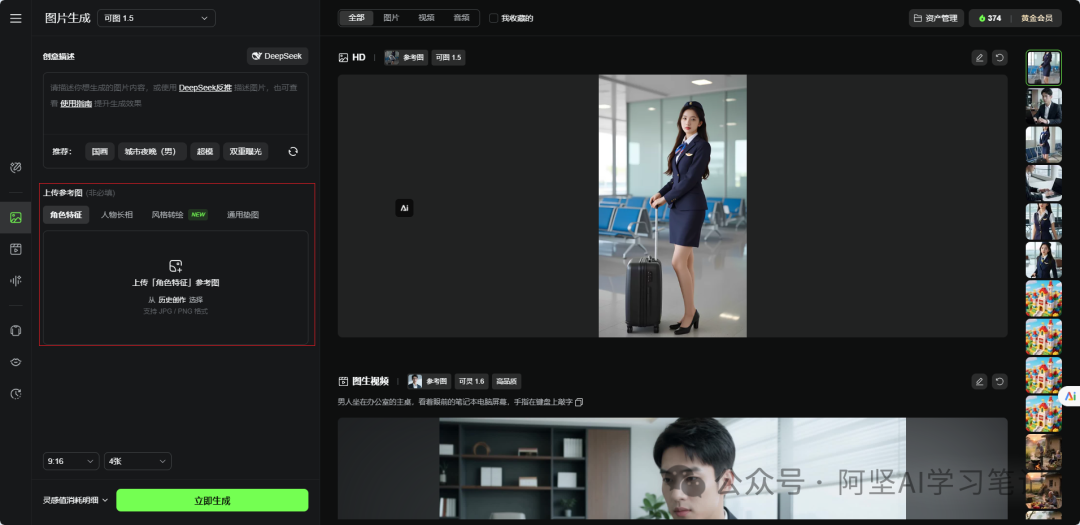Click the refresh recommended prompts icon
Image resolution: width=1080 pixels, height=525 pixels.
(293, 152)
